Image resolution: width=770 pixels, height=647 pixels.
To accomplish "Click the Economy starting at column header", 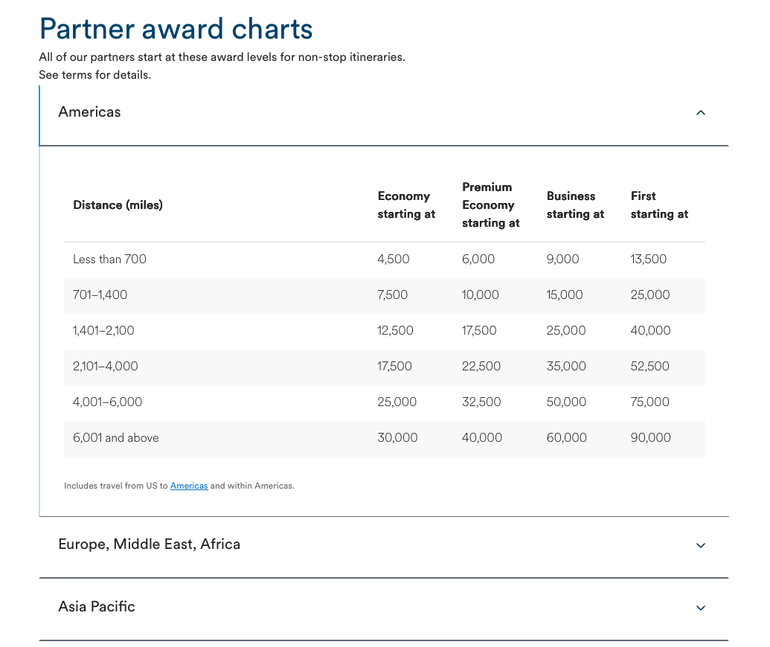I will 406,205.
